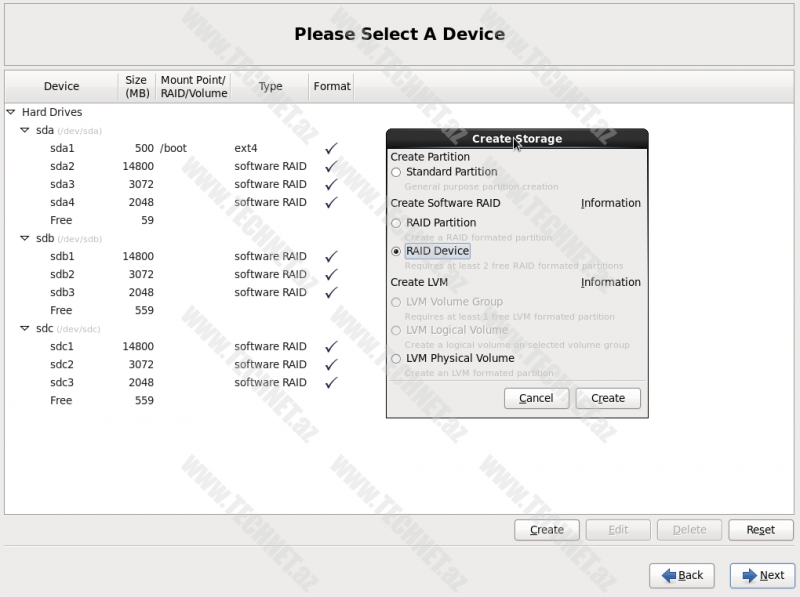Screen dimensions: 800x597
Task: Choose the RAID Partition option
Action: click(397, 223)
